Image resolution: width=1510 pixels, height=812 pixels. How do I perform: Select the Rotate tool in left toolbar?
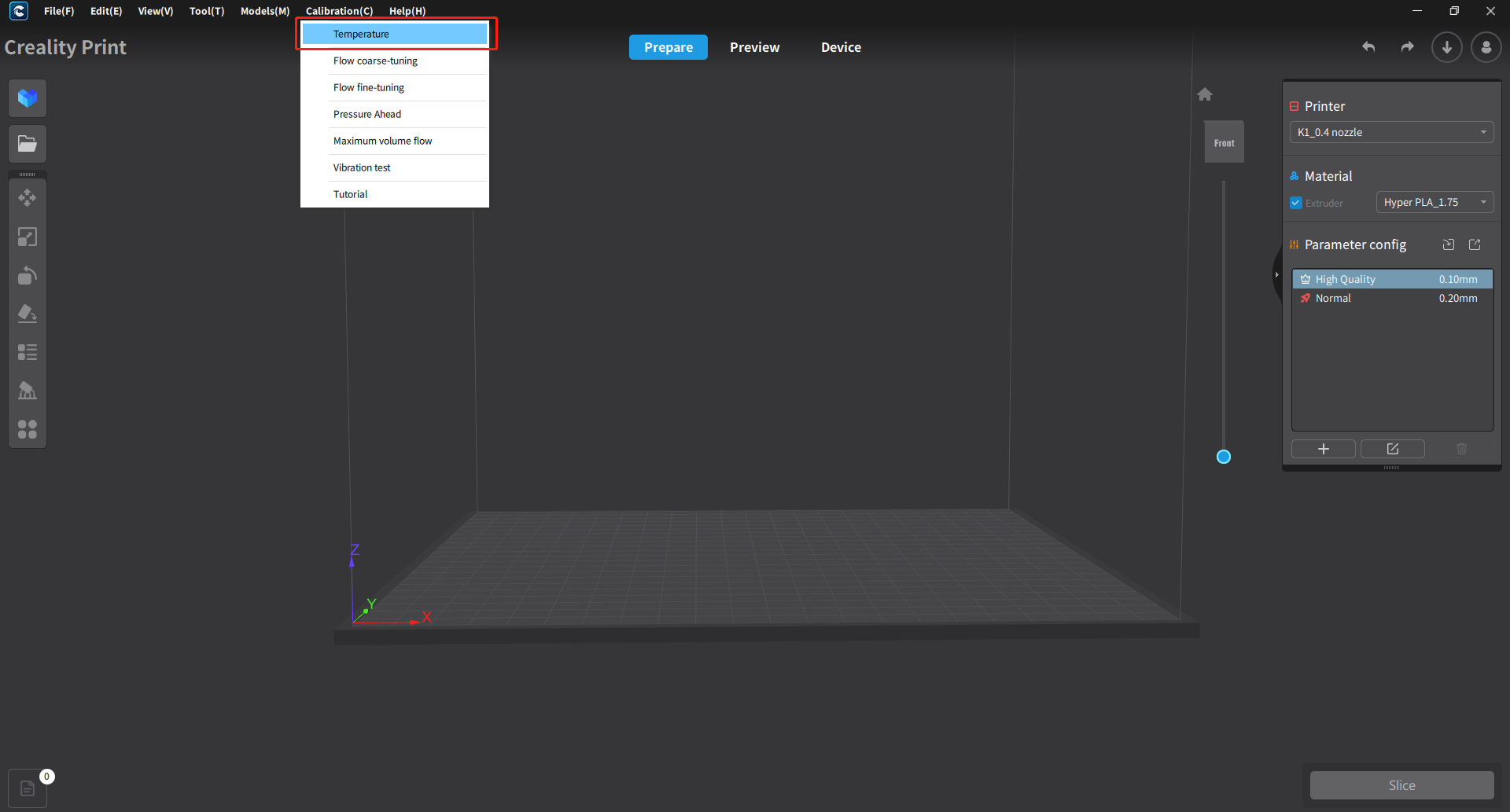pos(28,275)
